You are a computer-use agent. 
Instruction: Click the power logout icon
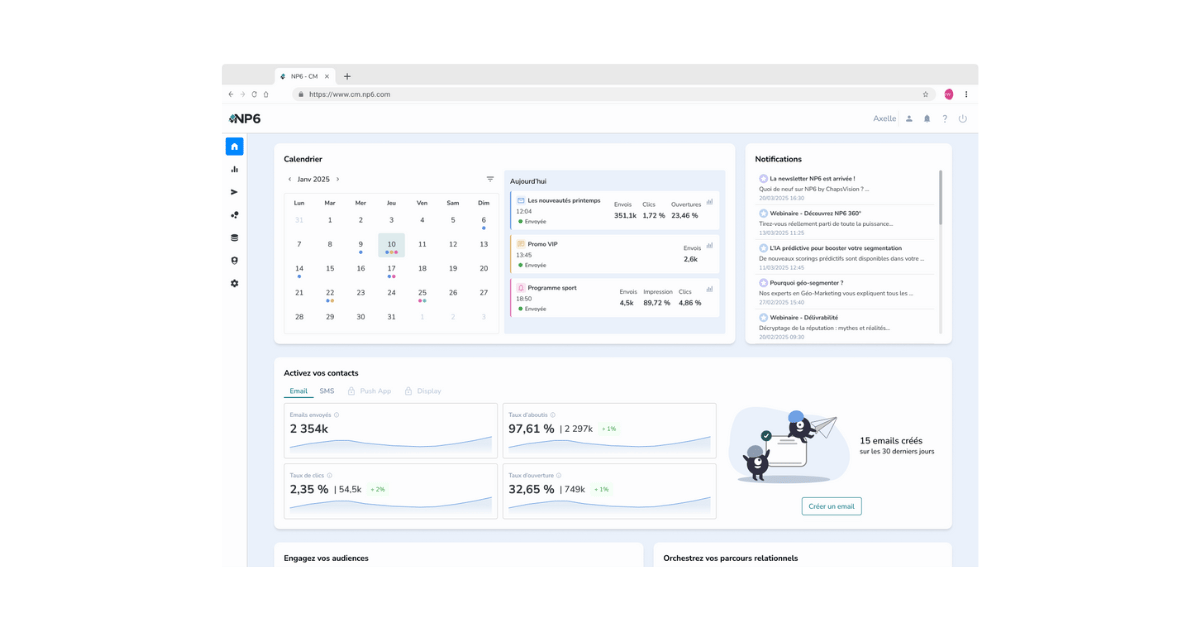click(962, 118)
